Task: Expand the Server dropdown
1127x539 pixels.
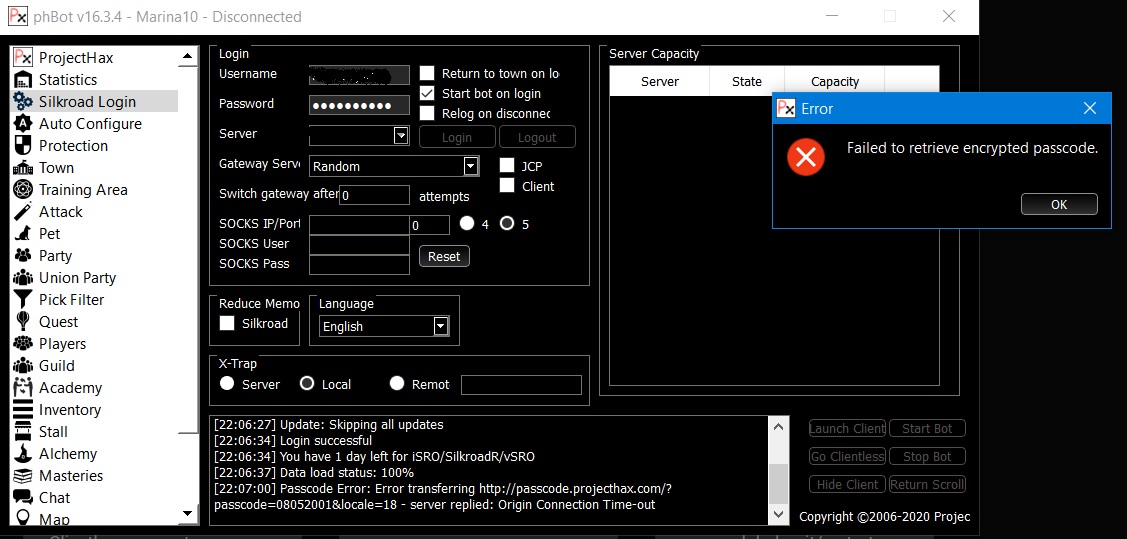Action: 401,136
